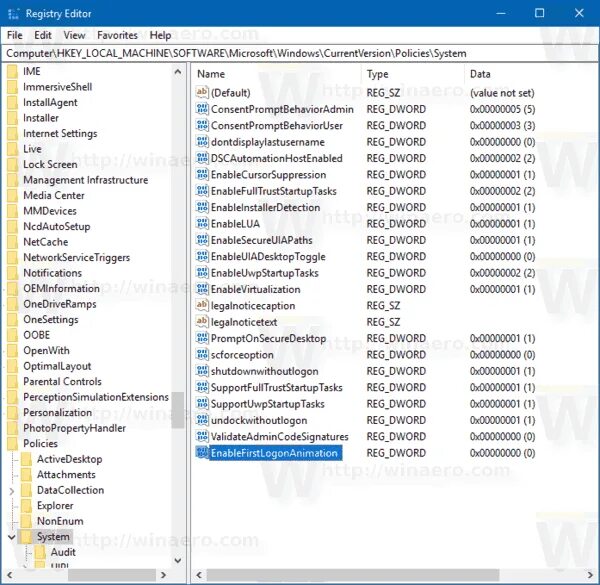Select the NetworkServiceTriggers key
600x585 pixels.
[77, 257]
